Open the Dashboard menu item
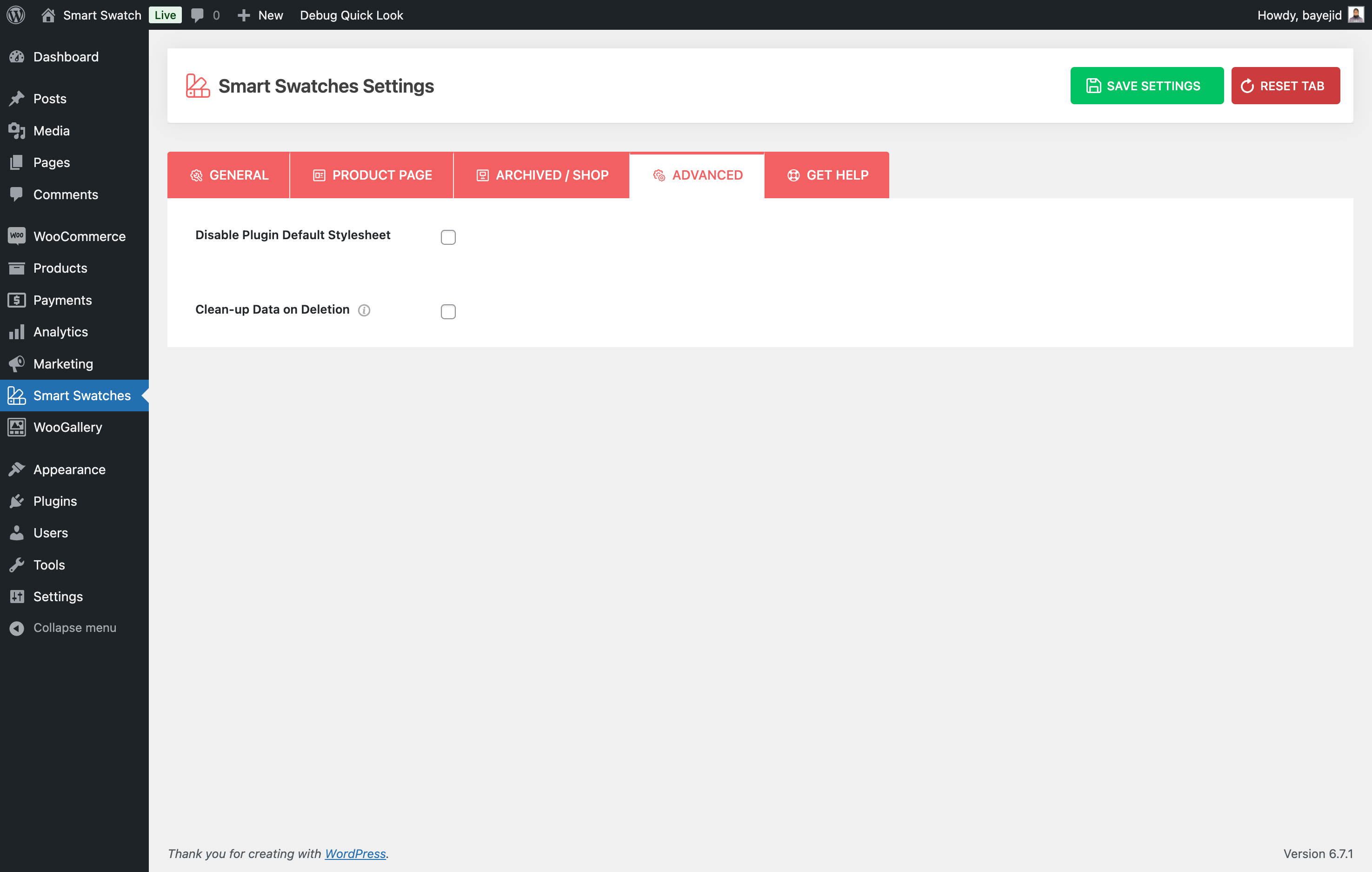The width and height of the screenshot is (1372, 872). pyautogui.click(x=74, y=57)
